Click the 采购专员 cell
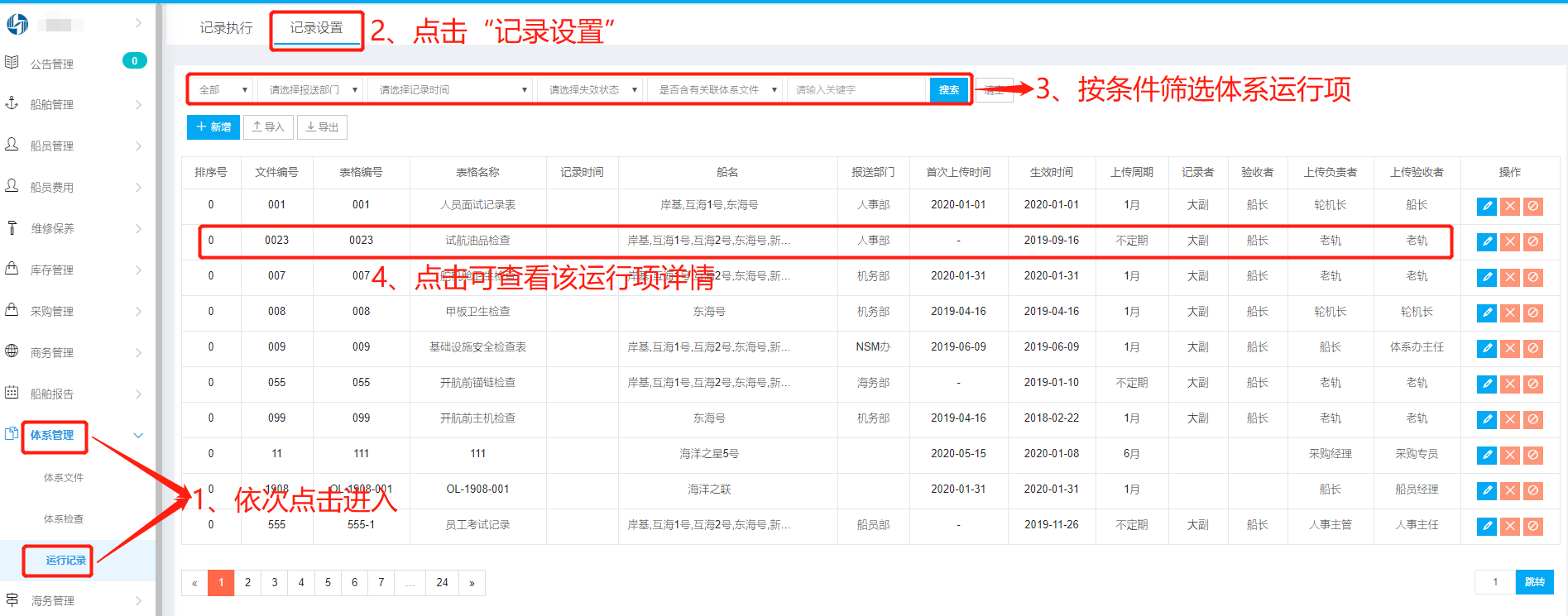 click(1417, 454)
